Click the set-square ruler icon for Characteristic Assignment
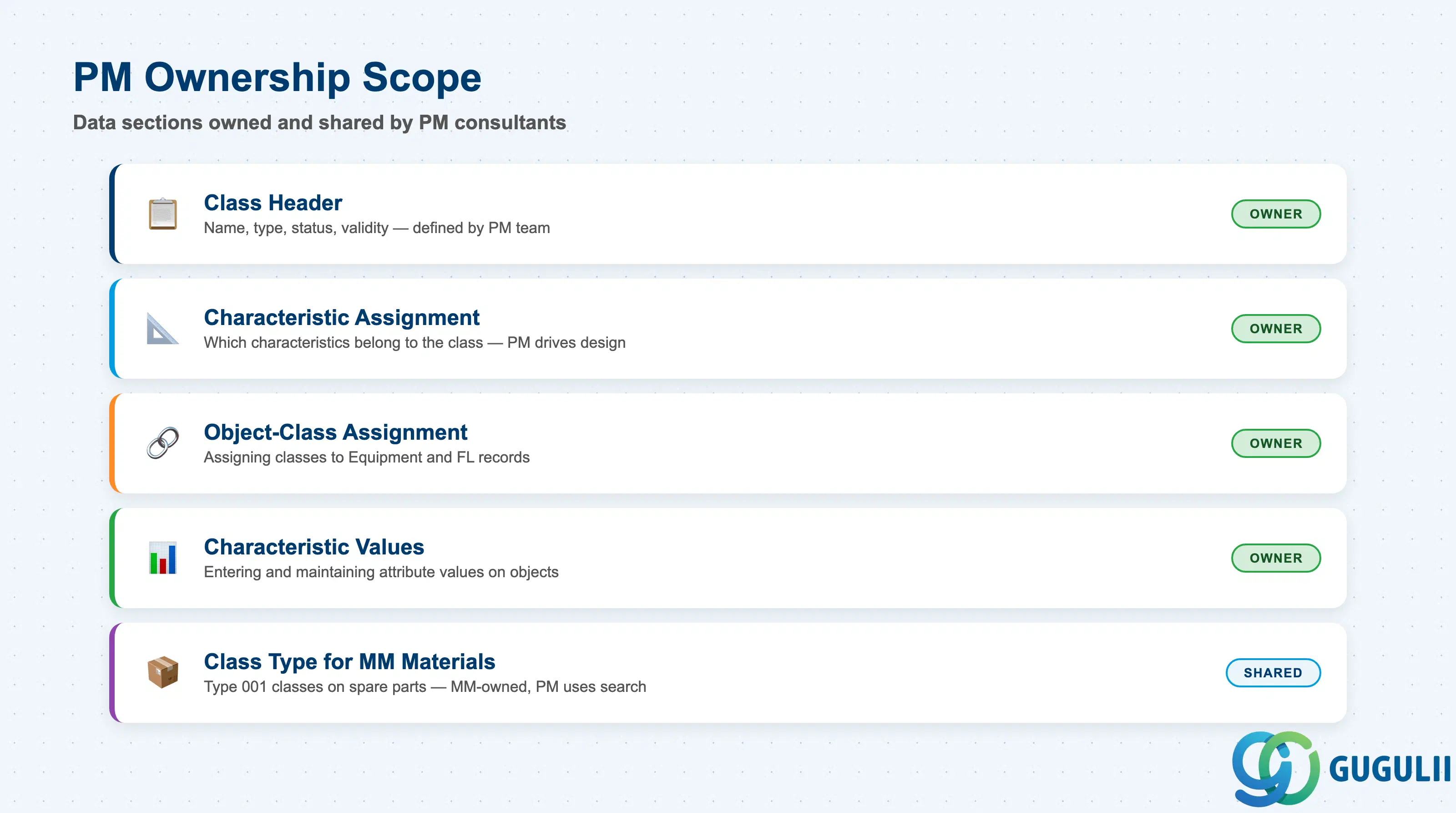Screen dimensions: 1456x813 click(163, 329)
